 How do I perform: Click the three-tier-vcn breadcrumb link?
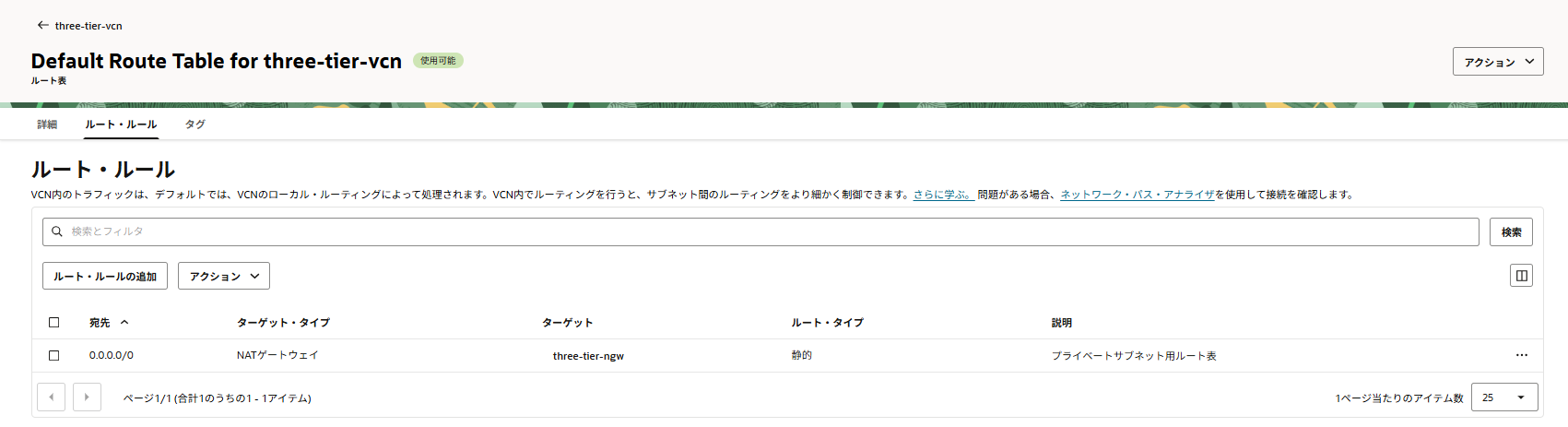click(x=88, y=26)
